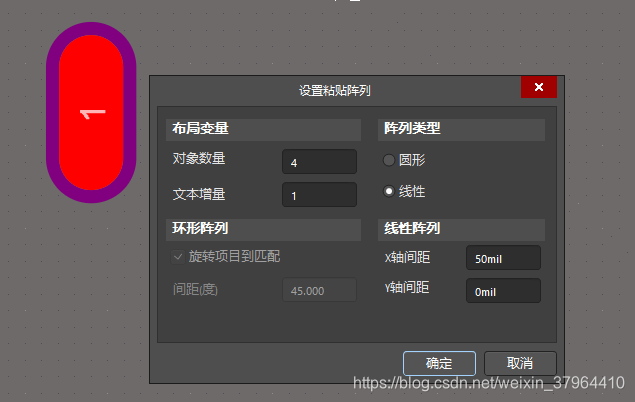Confirm with the 确定 button
Viewport: 635px width, 402px height.
point(439,363)
